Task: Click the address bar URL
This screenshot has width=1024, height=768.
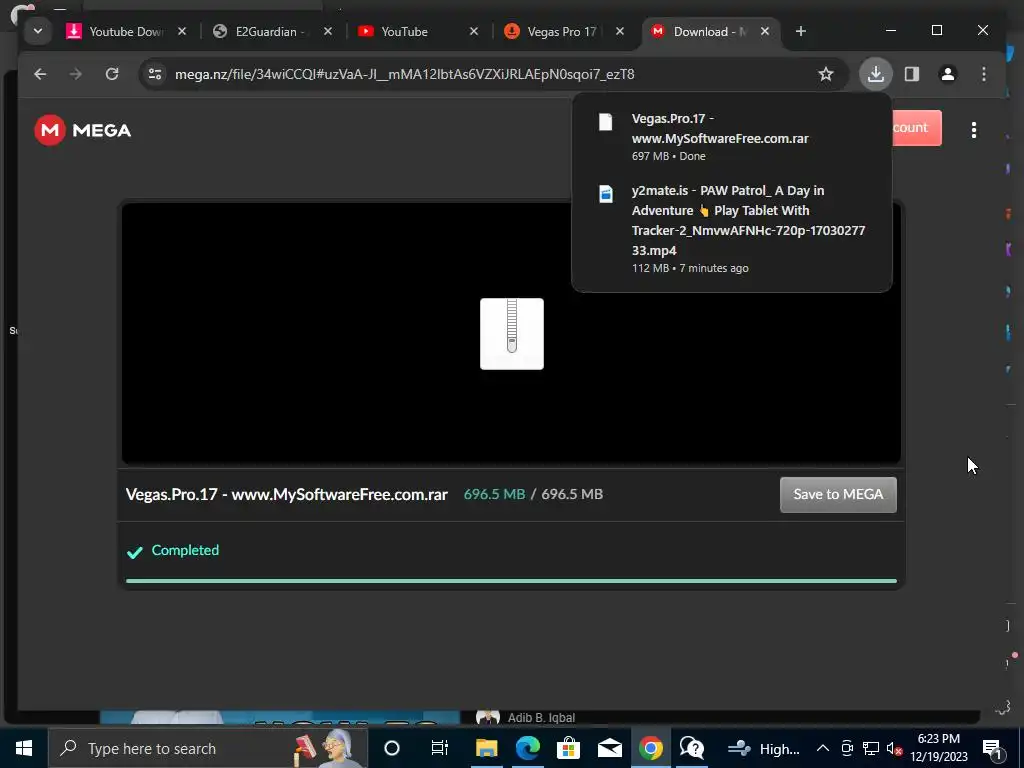Action: [x=404, y=74]
